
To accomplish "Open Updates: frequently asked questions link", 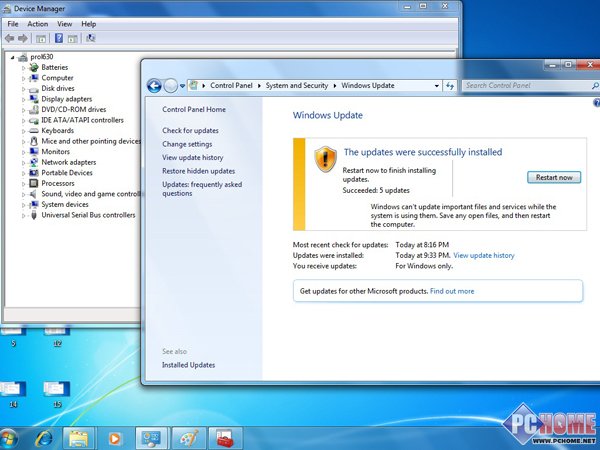I will coord(202,189).
